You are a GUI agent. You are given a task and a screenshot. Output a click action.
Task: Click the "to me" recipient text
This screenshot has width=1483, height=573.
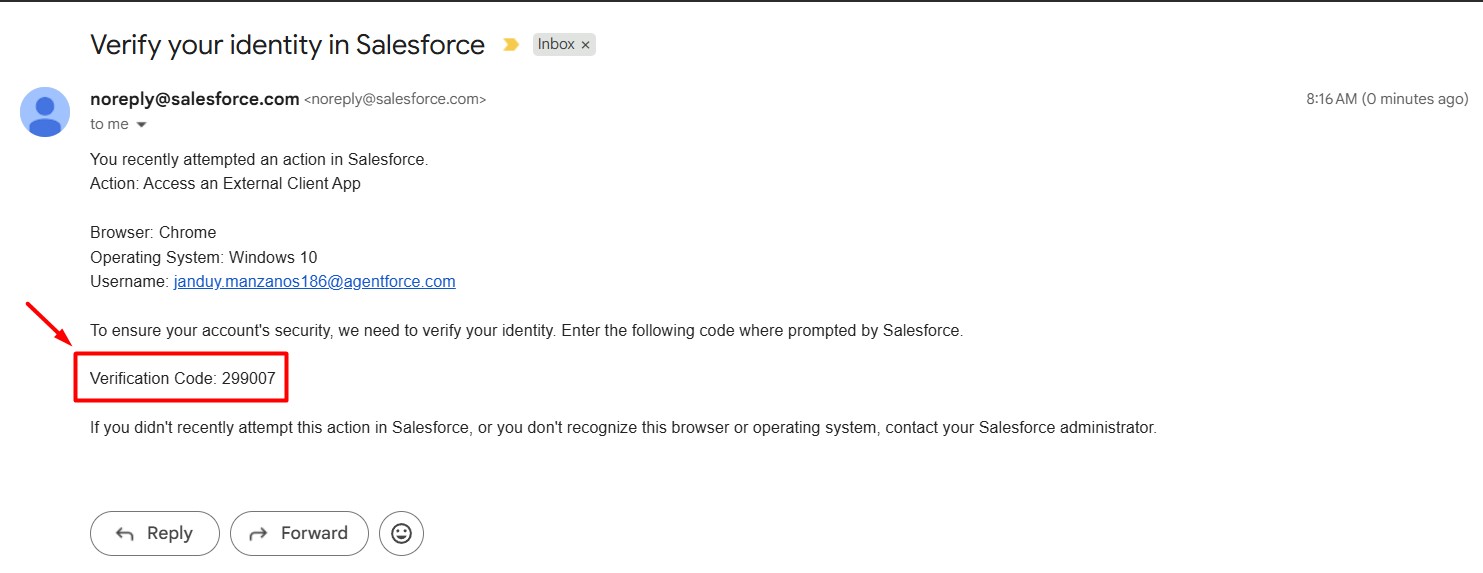[x=109, y=125]
